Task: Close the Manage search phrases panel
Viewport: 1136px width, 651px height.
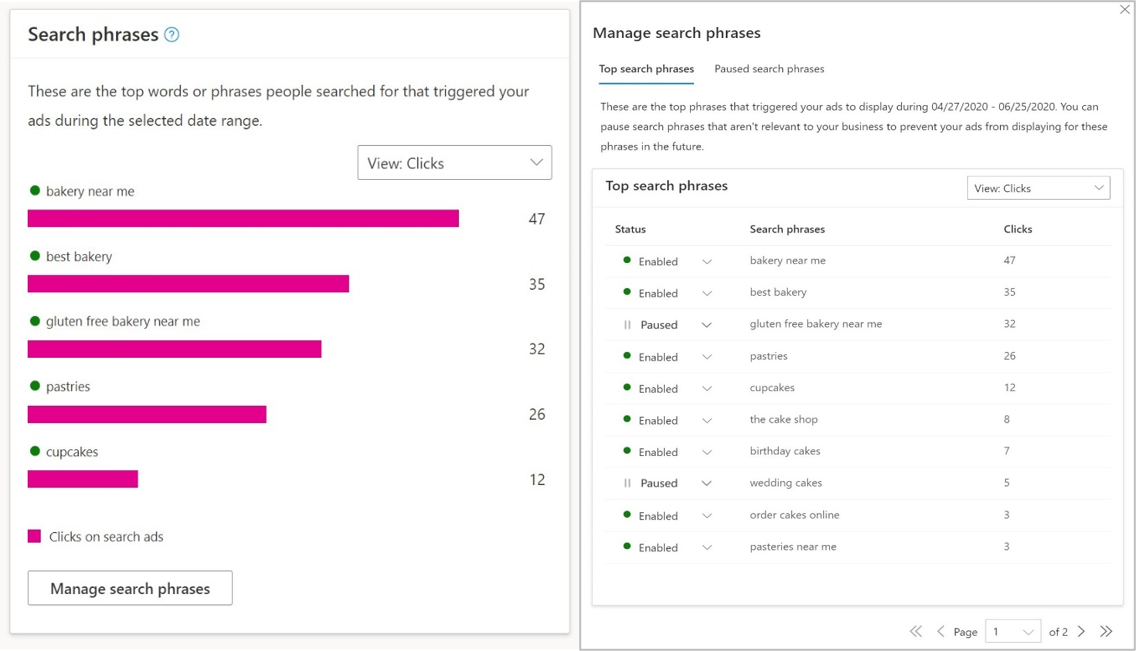Action: pos(1125,9)
